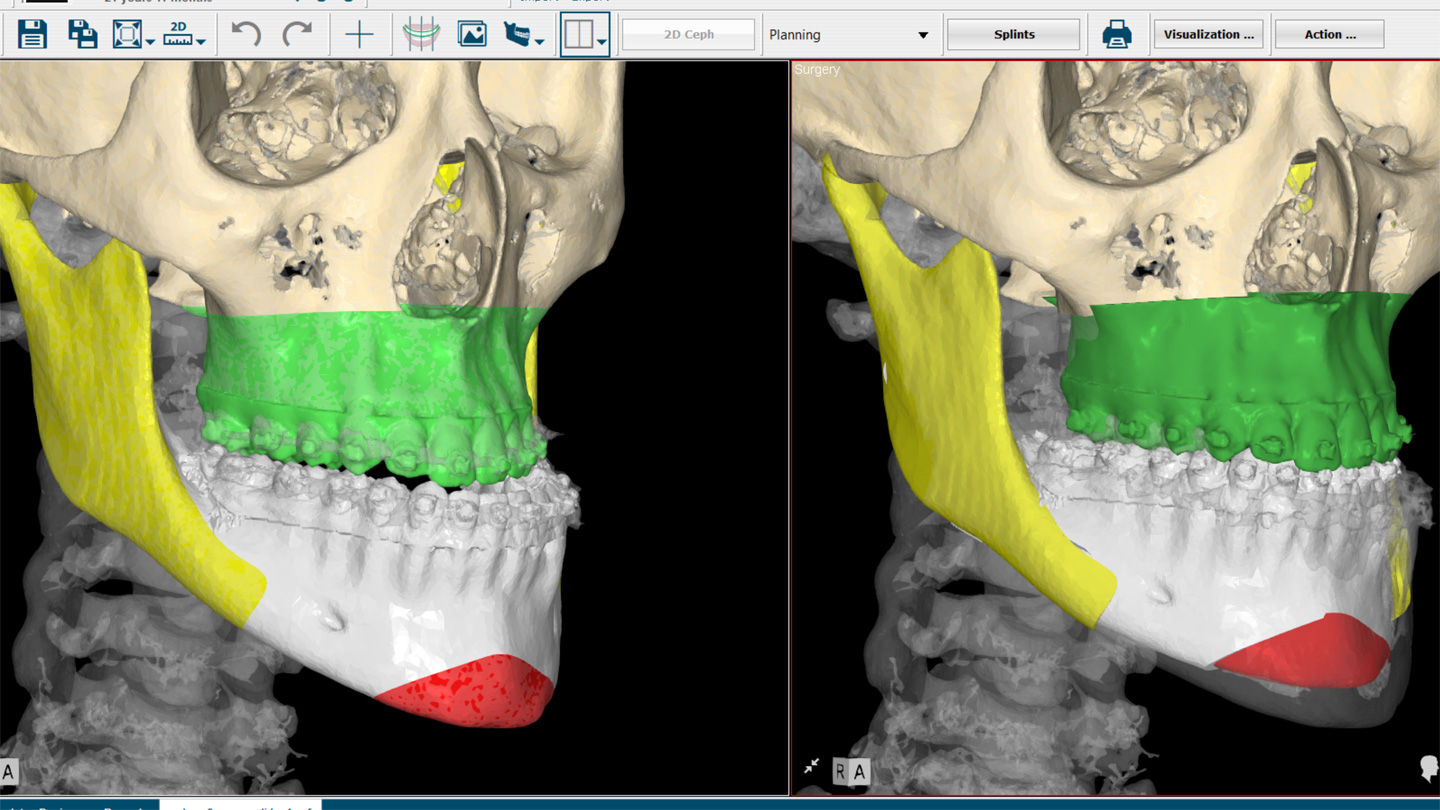Open the Planning dropdown
The image size is (1440, 810).
[x=851, y=33]
